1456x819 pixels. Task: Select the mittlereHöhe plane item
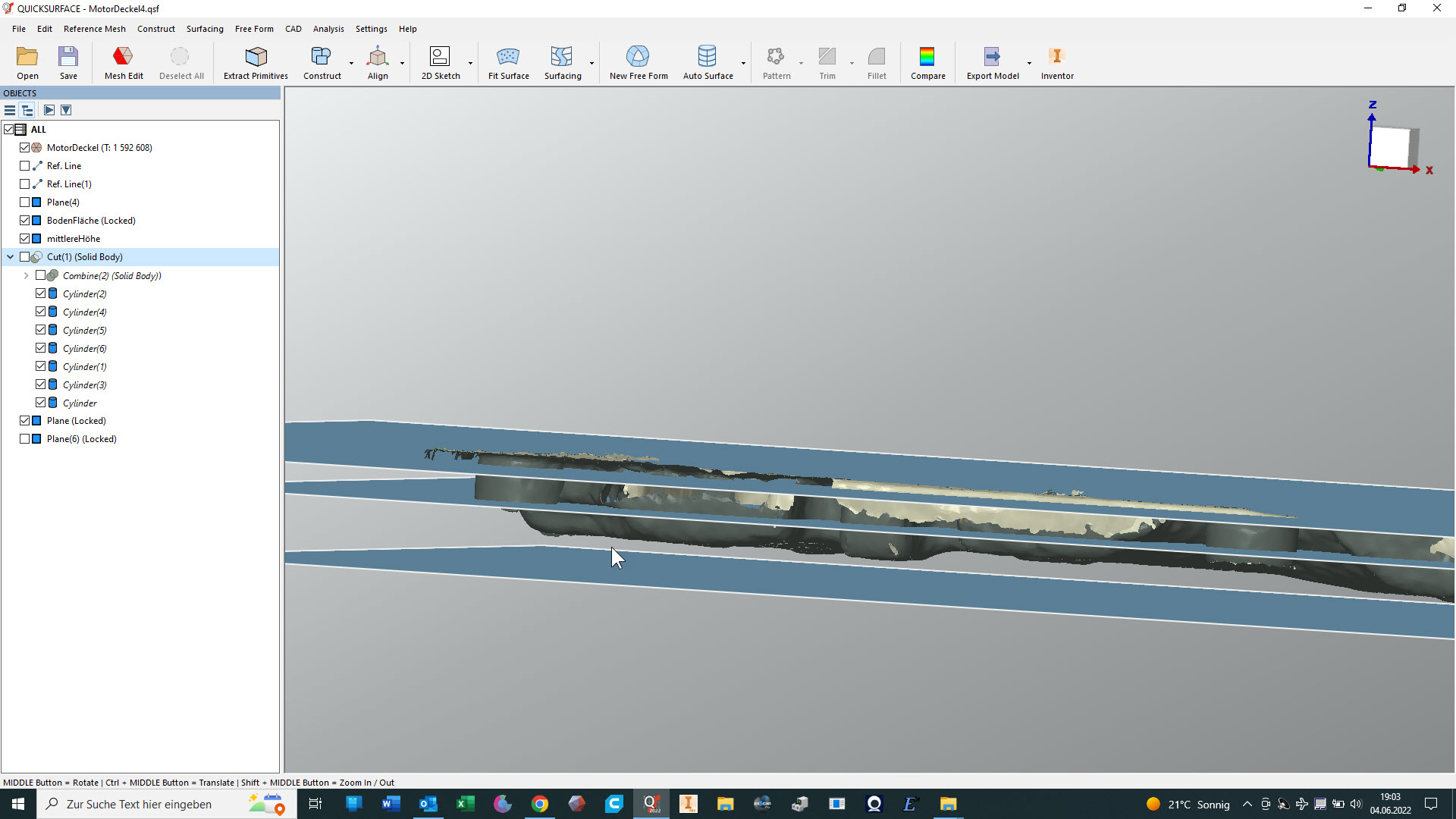pyautogui.click(x=73, y=239)
